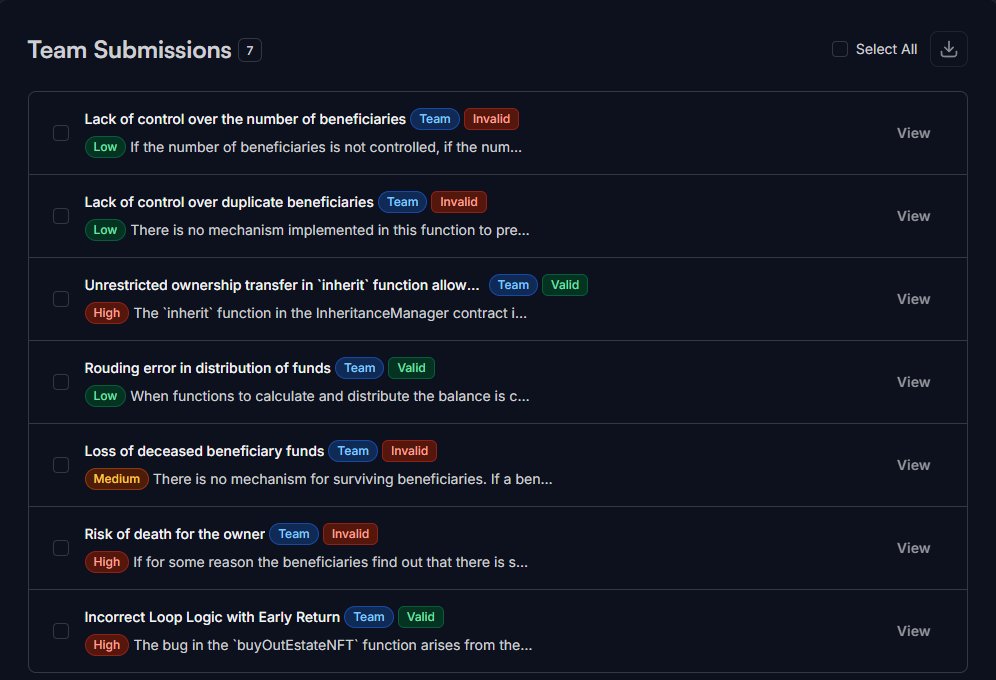
Task: Tick checkbox for 'duplicate beneficiaries' submission
Action: [61, 216]
